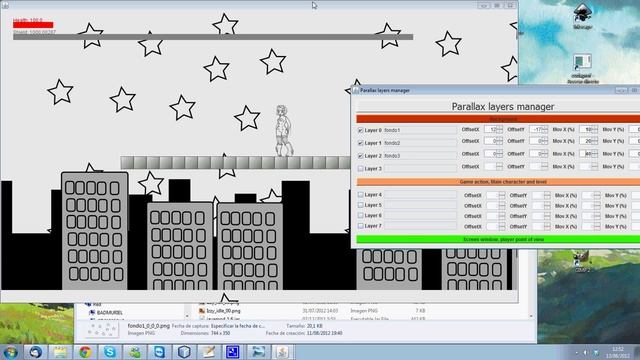640x360 pixels.
Task: Click the Parallax layers manager window icon
Action: click(356, 90)
